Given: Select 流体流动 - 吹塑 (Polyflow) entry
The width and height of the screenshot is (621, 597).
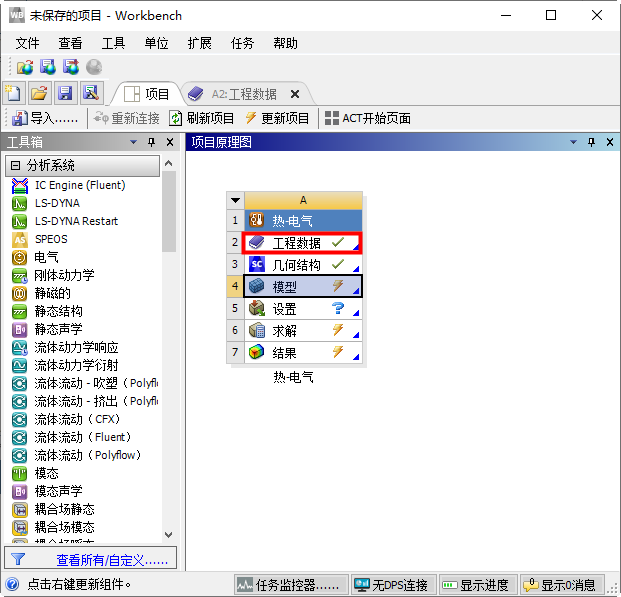Looking at the screenshot, I should pos(85,383).
